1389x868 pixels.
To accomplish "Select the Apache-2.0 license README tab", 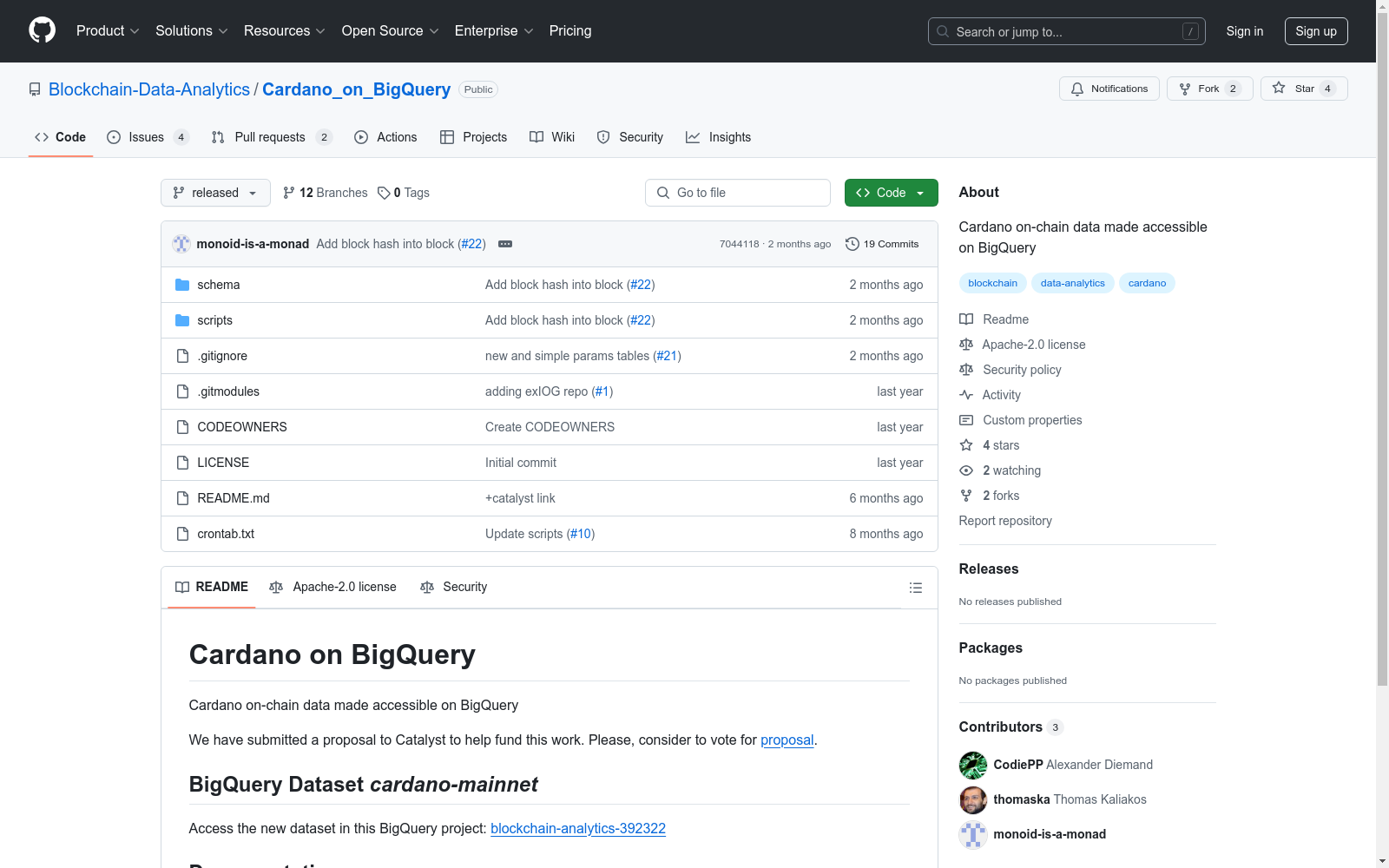I will (x=332, y=587).
